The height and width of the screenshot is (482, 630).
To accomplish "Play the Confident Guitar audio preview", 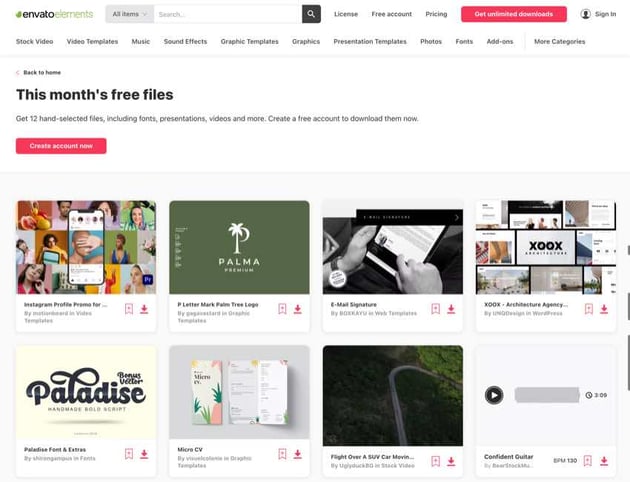I will 494,395.
